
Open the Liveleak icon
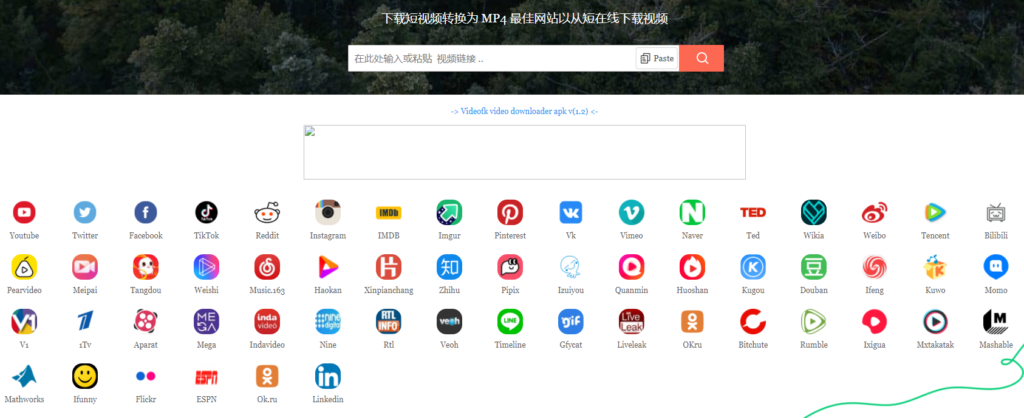point(632,321)
